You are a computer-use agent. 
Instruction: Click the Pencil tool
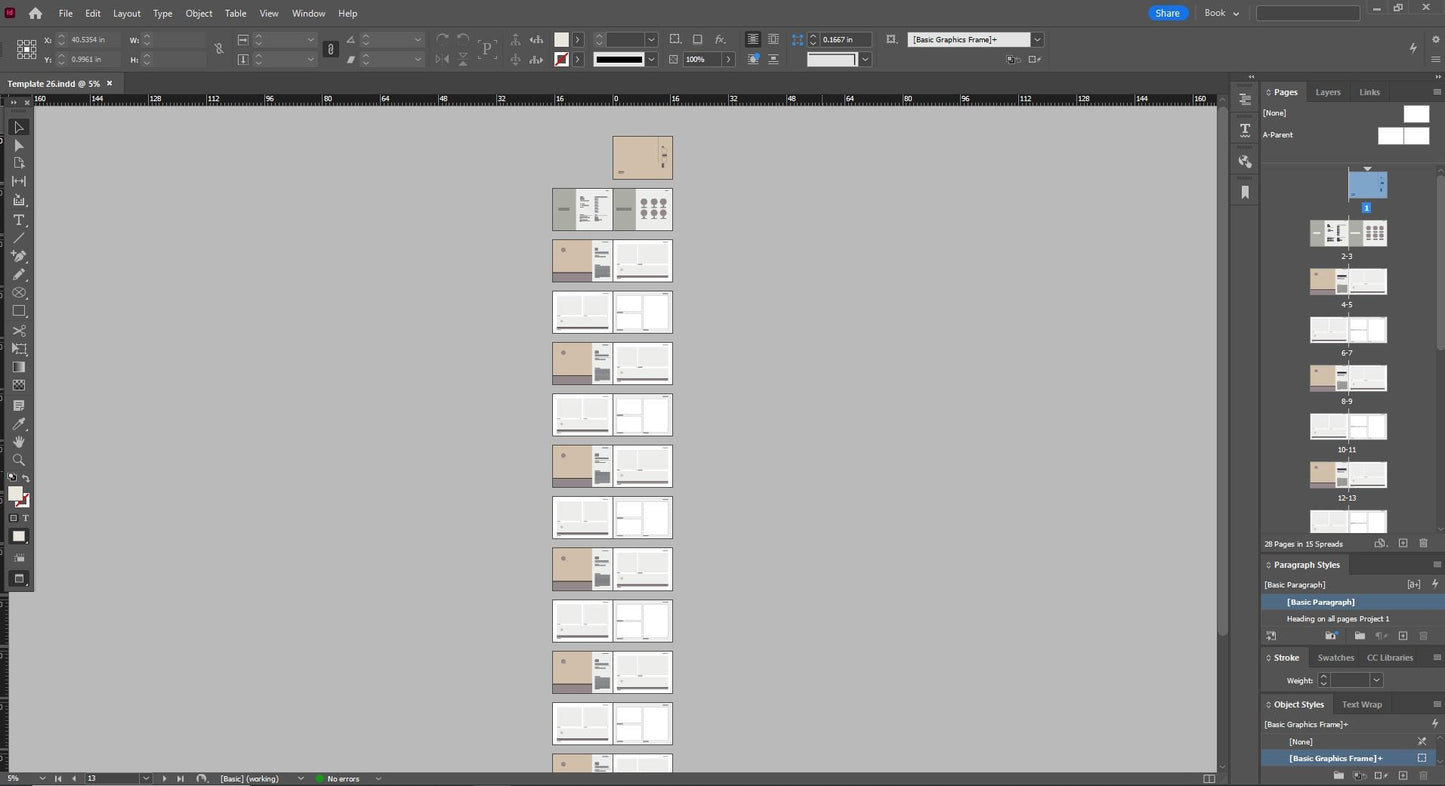[18, 274]
